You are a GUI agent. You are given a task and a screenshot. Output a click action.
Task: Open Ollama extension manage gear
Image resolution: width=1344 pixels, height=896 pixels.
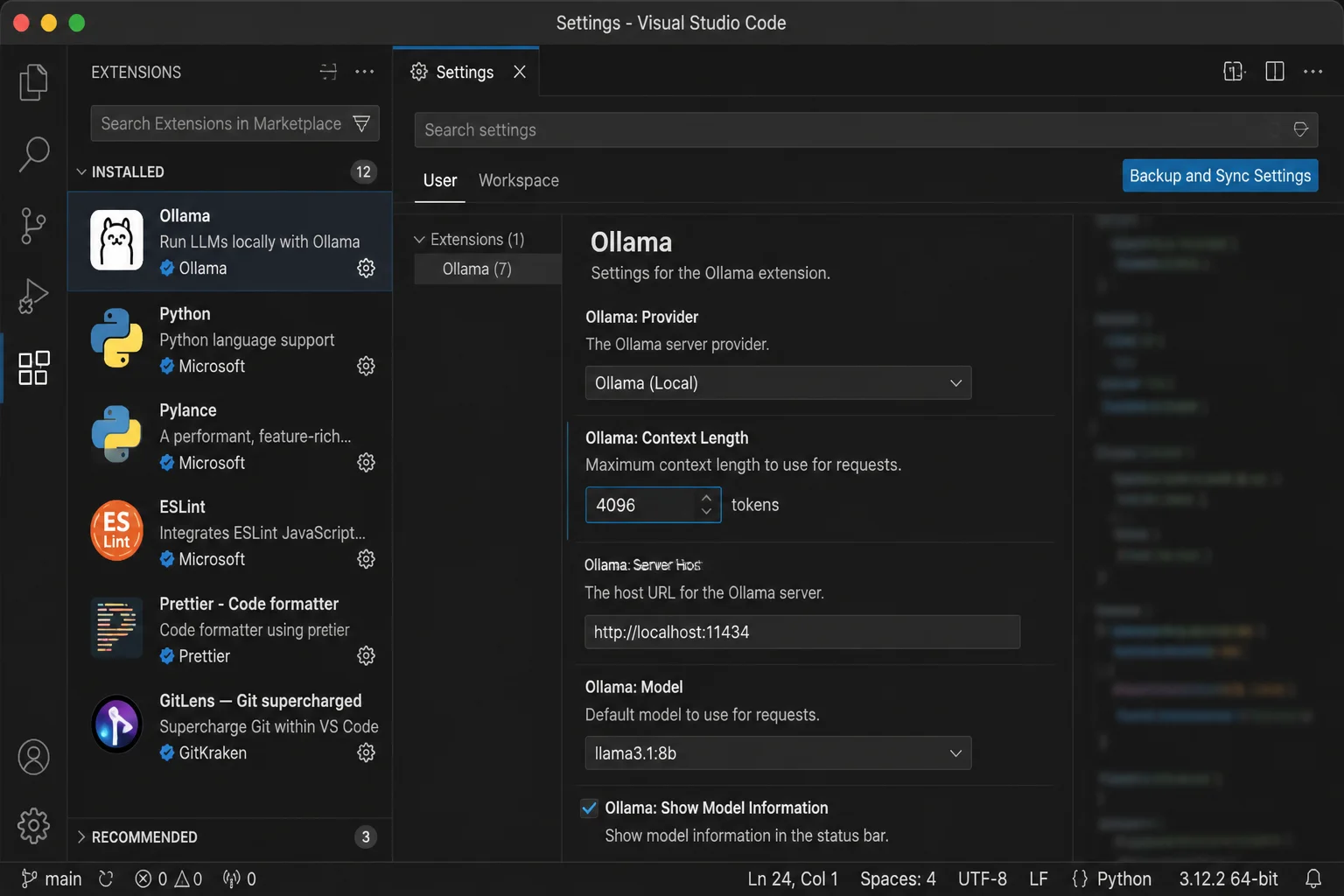pyautogui.click(x=366, y=268)
